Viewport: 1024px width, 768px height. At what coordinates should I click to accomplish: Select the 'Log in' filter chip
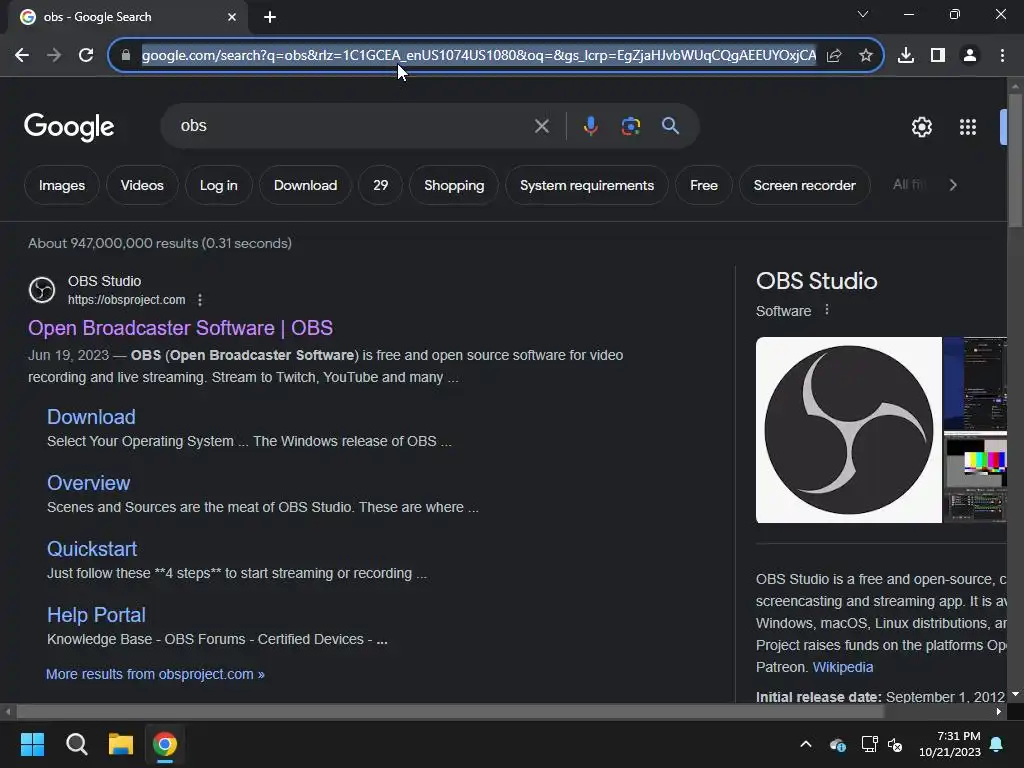(219, 185)
